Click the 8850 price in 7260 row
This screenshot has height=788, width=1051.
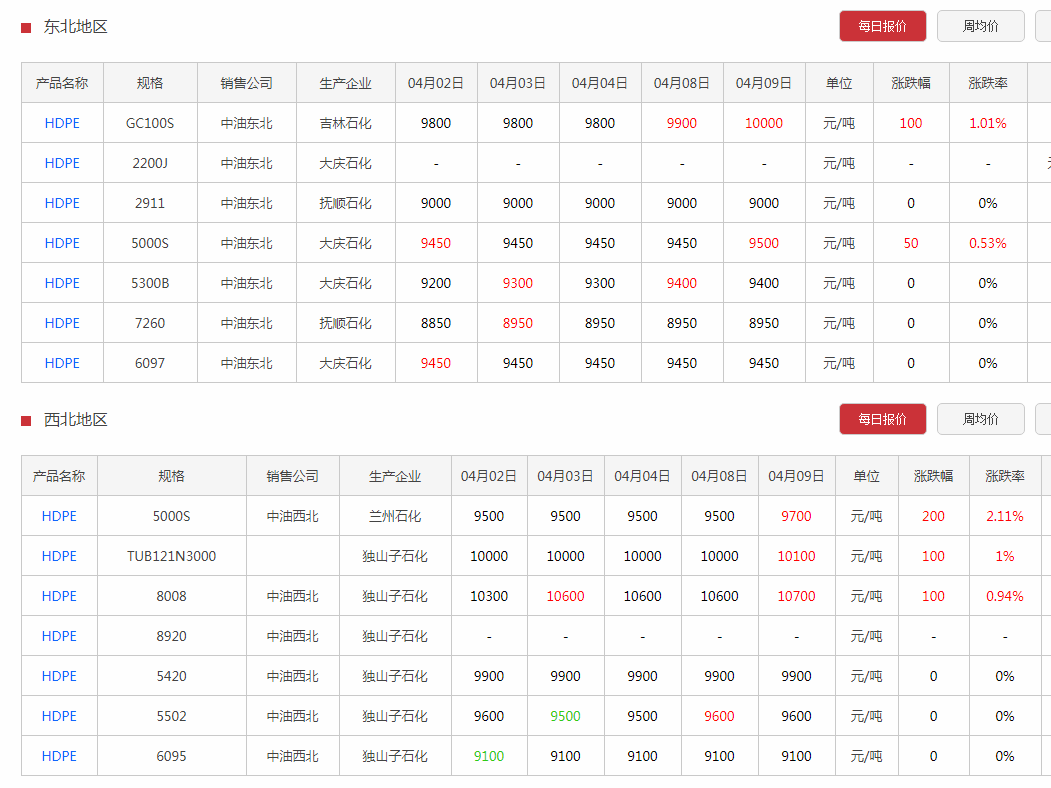[x=436, y=323]
